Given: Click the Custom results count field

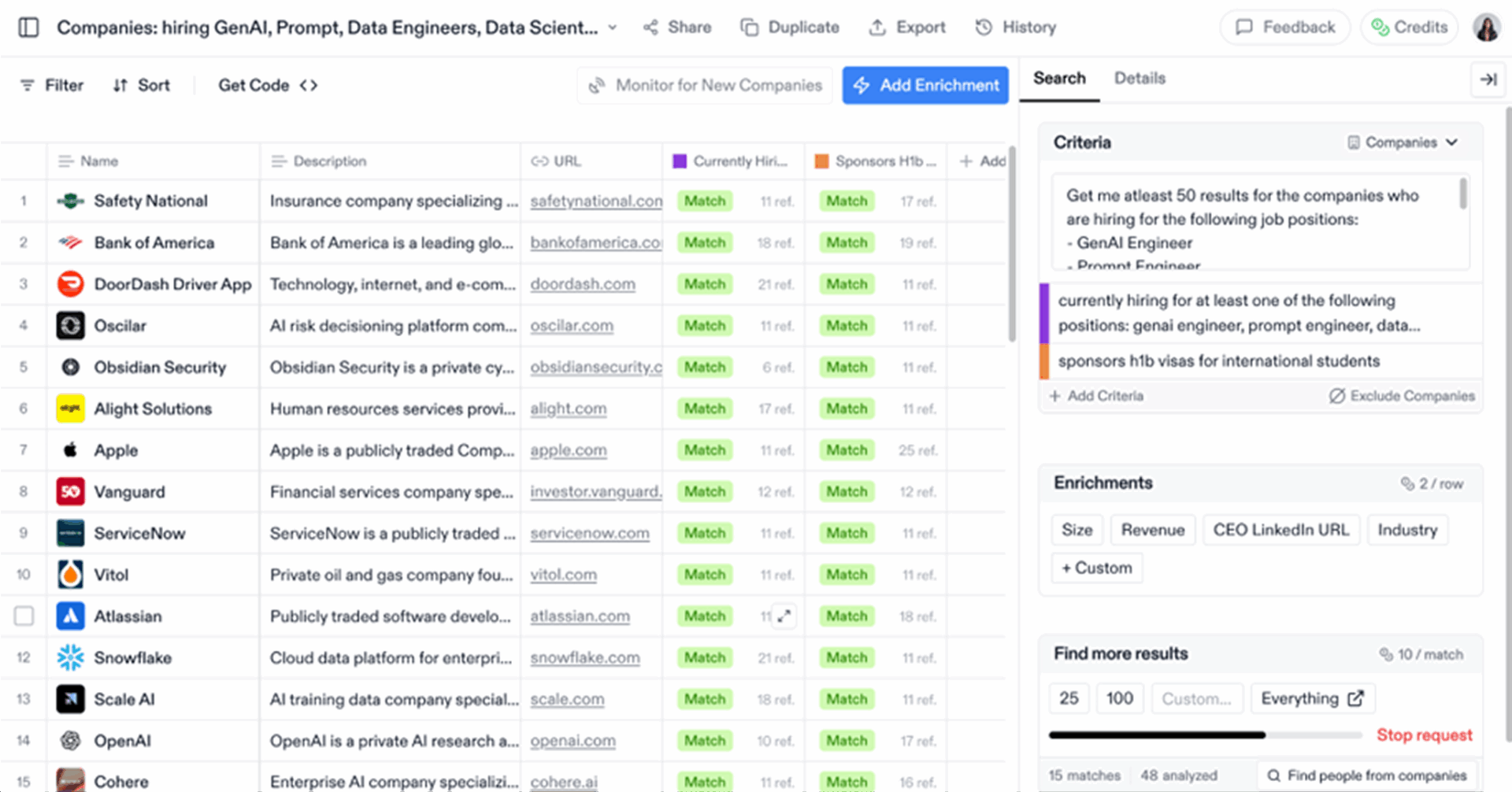Looking at the screenshot, I should [x=1197, y=698].
